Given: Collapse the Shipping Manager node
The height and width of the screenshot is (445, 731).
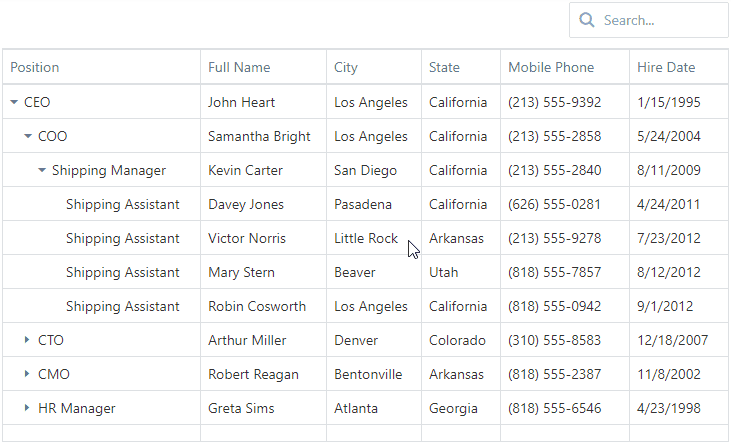Looking at the screenshot, I should [x=42, y=170].
